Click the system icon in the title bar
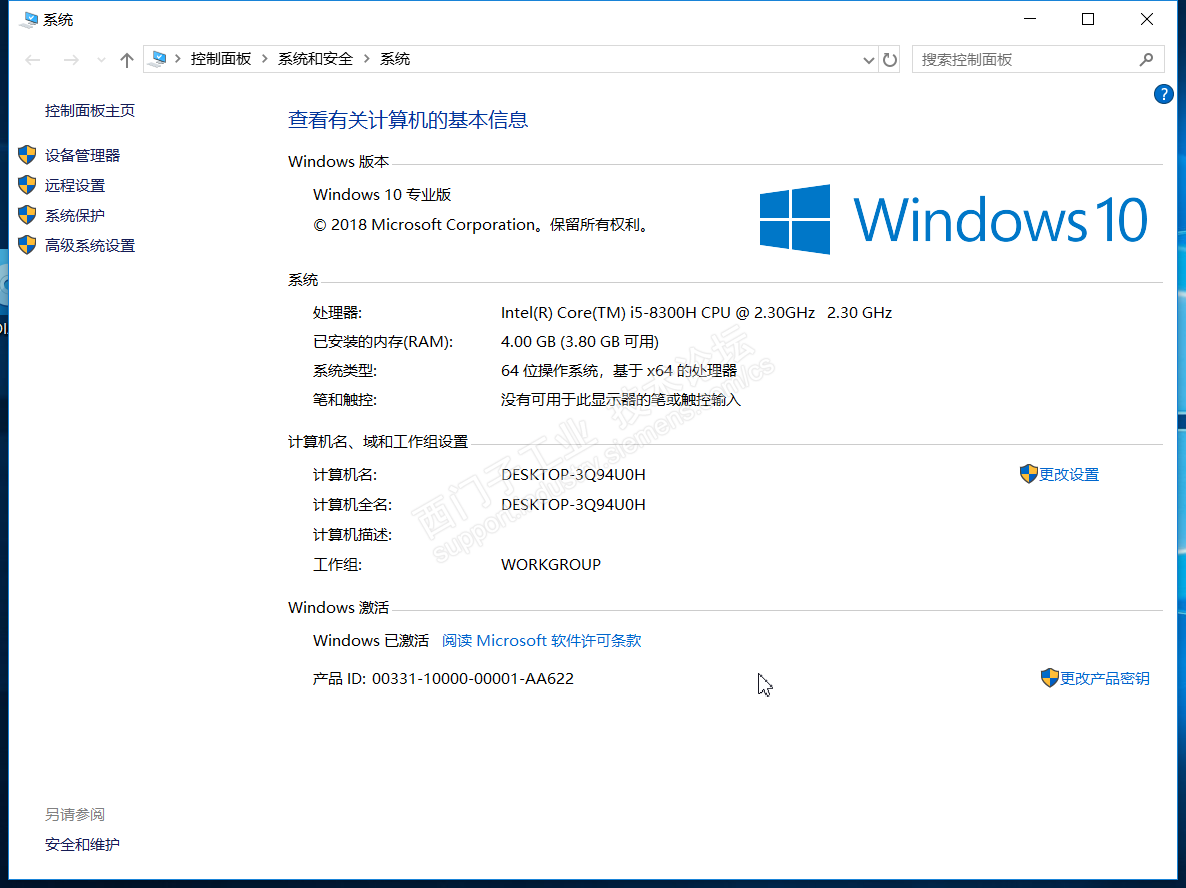Image resolution: width=1186 pixels, height=888 pixels. (x=29, y=20)
